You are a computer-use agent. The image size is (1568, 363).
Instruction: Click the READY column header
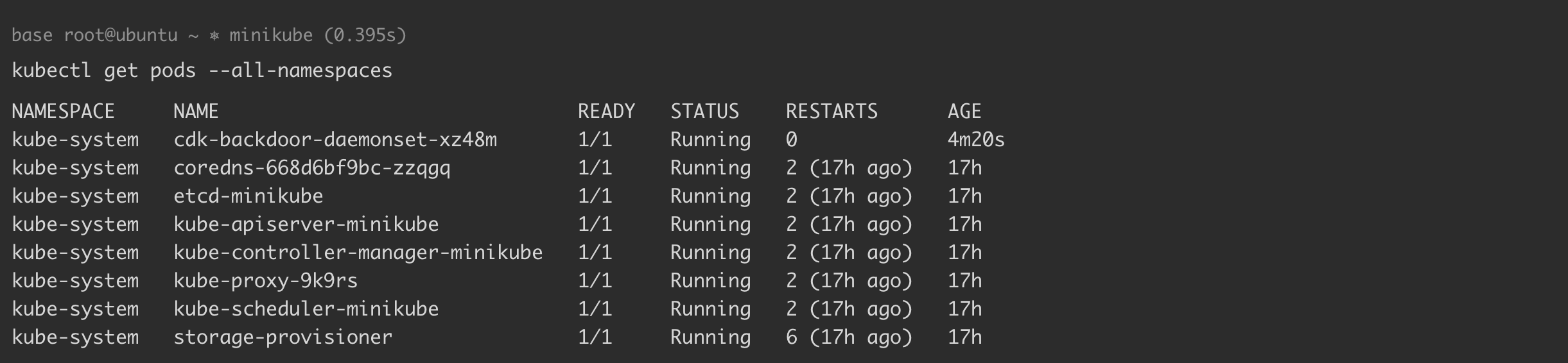pos(606,112)
